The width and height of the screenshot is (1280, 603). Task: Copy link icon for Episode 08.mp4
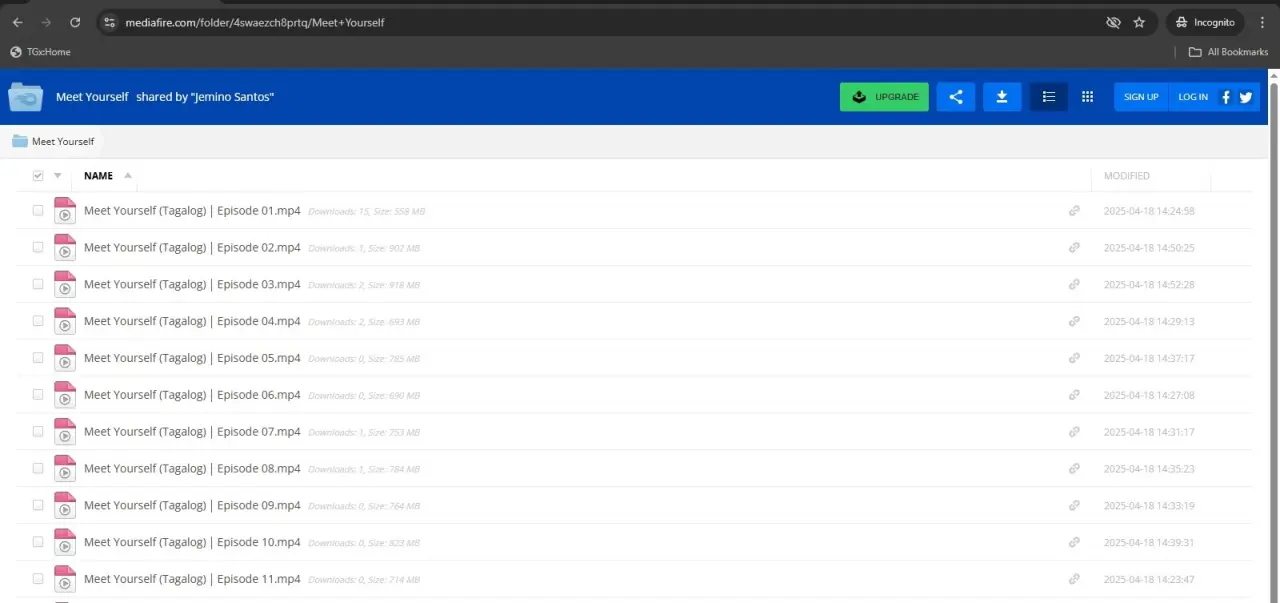pos(1074,468)
